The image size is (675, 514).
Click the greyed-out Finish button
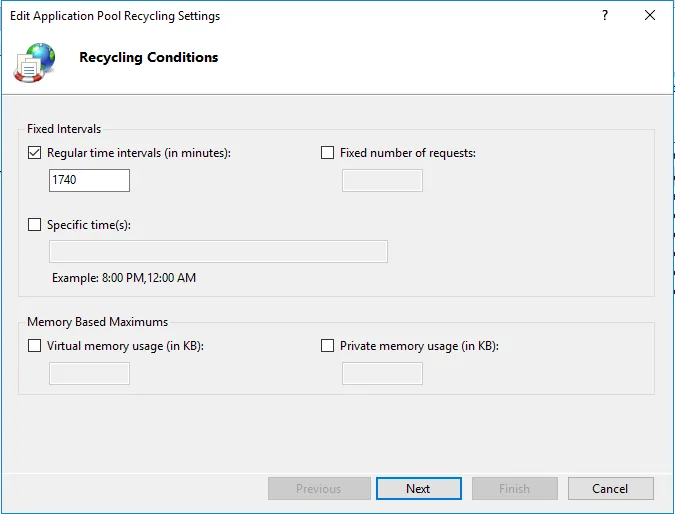(x=515, y=489)
